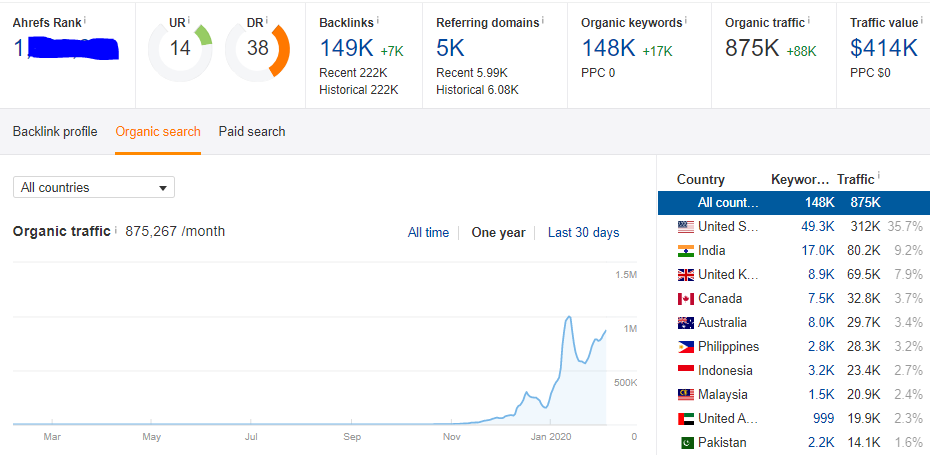Click 8.0K keywords for Australia

point(821,323)
